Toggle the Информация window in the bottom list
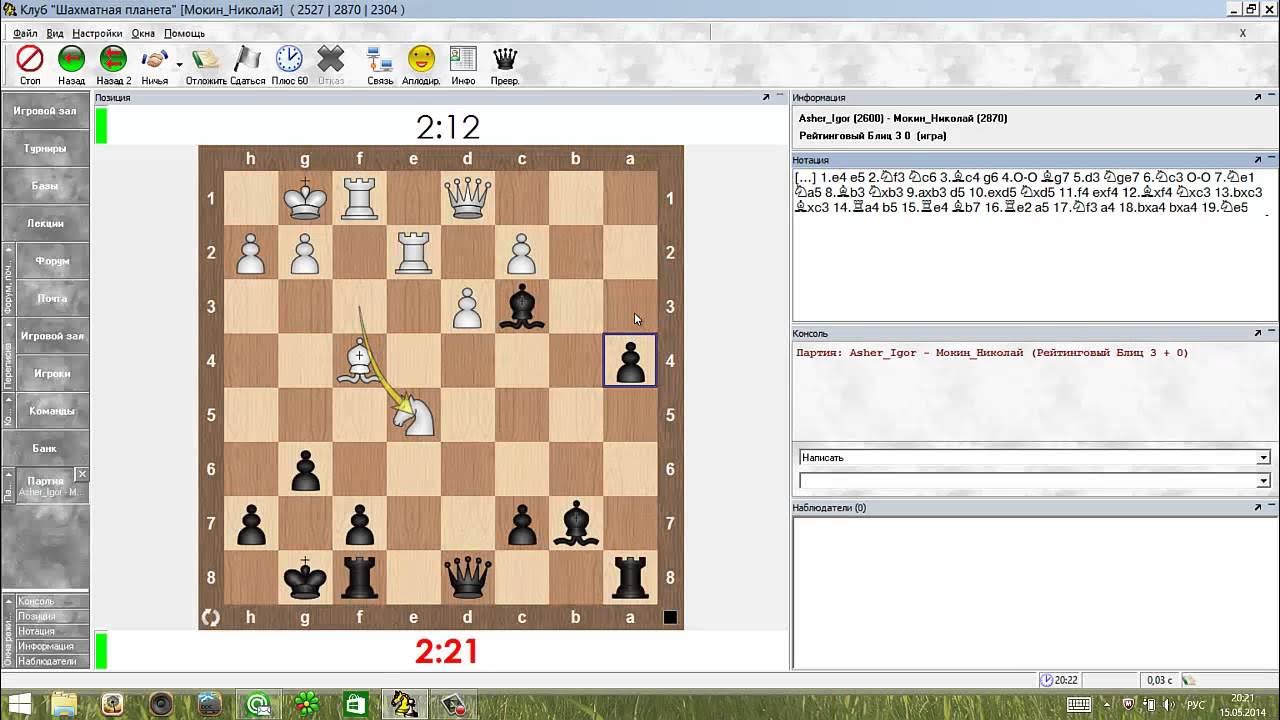Screen dimensions: 1280x720 click(52, 646)
